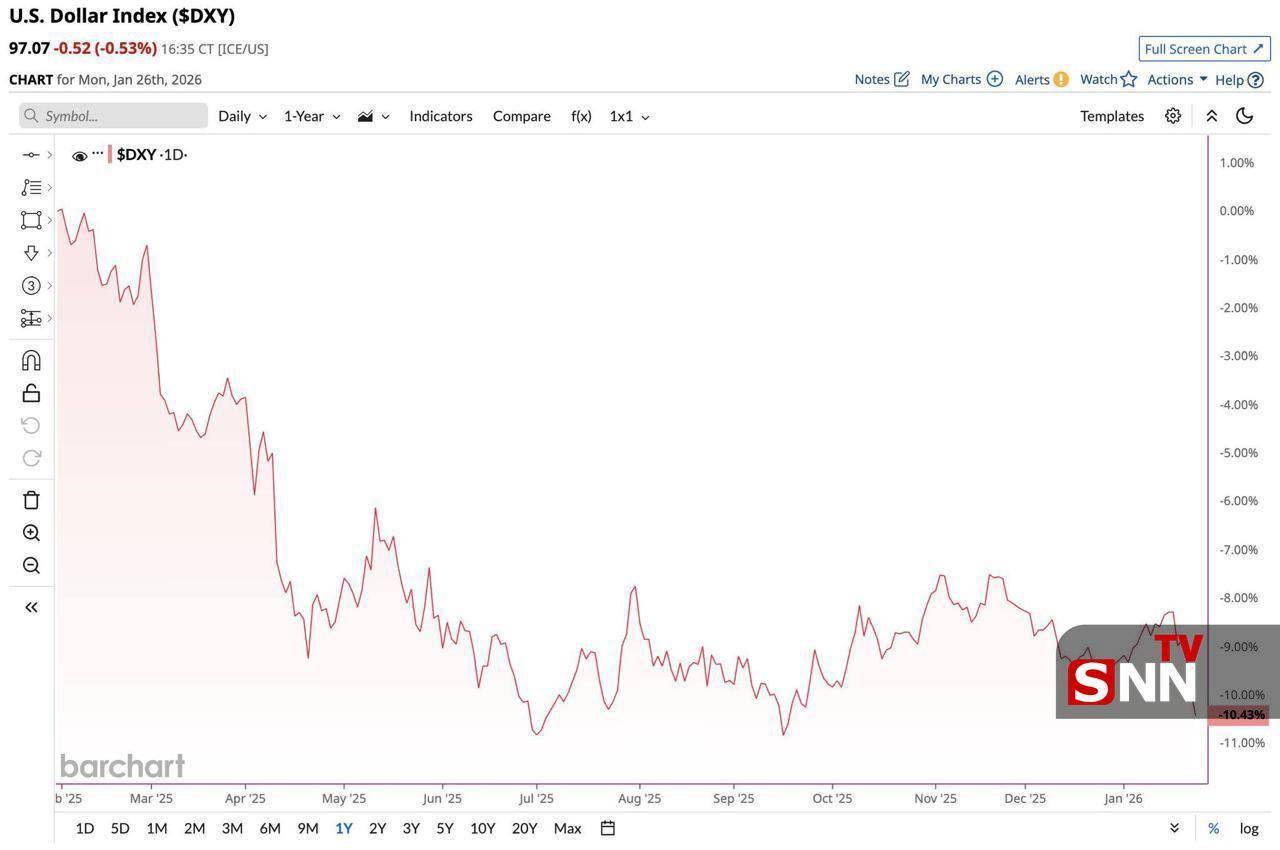Enable the magnet snap tool
Image resolution: width=1280 pixels, height=850 pixels.
tap(31, 360)
